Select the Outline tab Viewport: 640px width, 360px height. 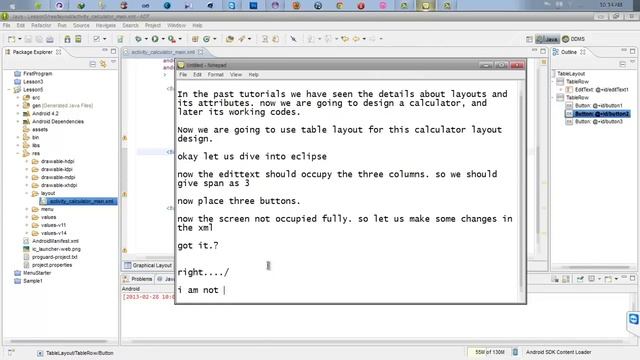pyautogui.click(x=569, y=52)
